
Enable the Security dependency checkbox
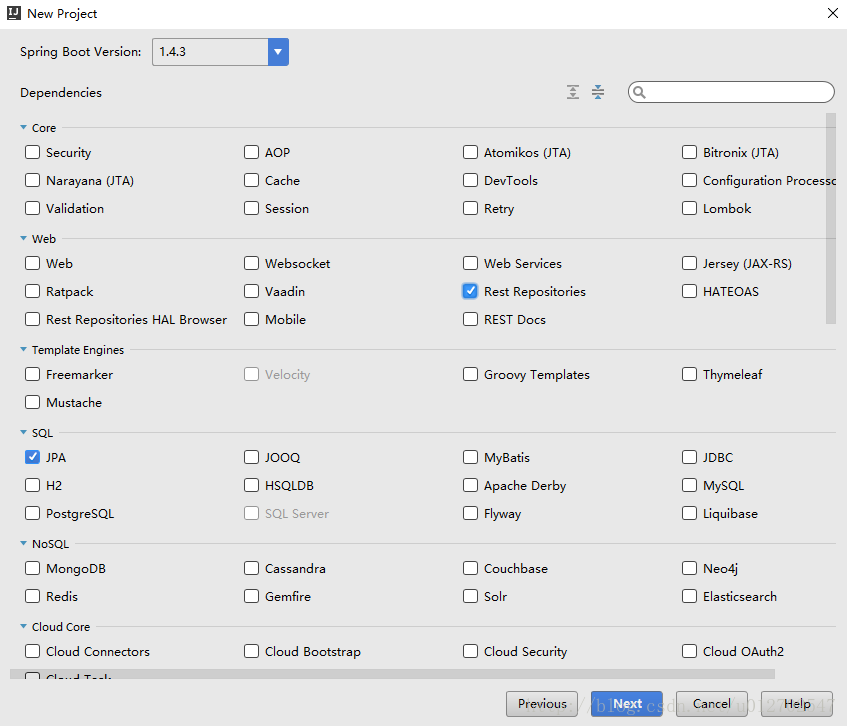click(33, 153)
